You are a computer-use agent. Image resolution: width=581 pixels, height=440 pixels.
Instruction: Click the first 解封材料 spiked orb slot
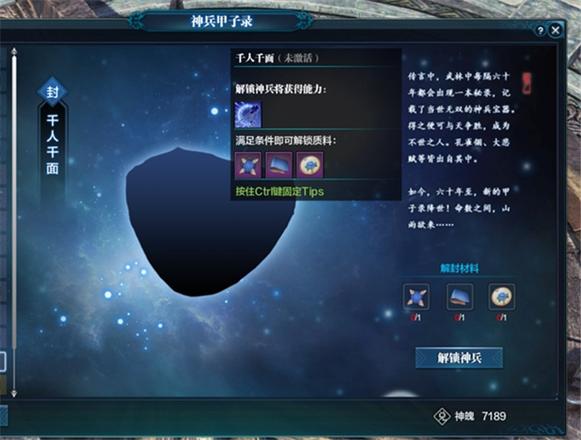[416, 297]
